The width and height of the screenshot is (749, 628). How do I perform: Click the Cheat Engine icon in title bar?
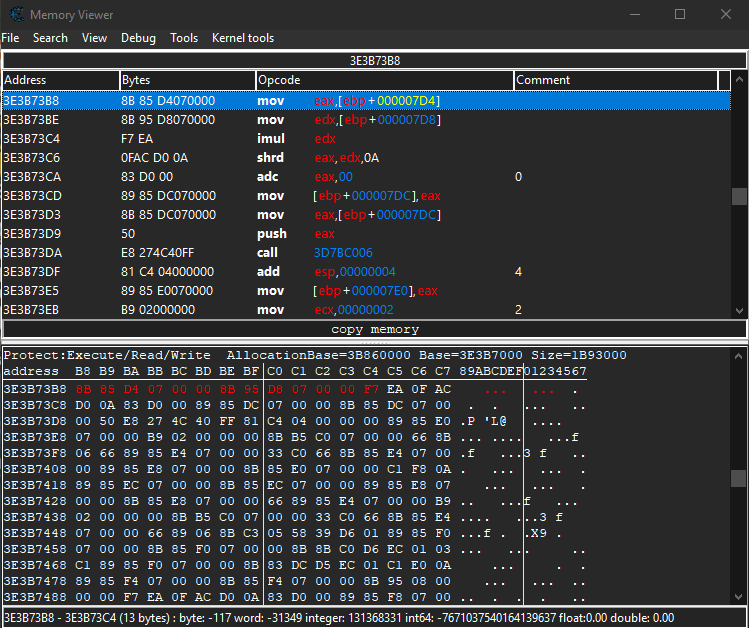pyautogui.click(x=17, y=14)
